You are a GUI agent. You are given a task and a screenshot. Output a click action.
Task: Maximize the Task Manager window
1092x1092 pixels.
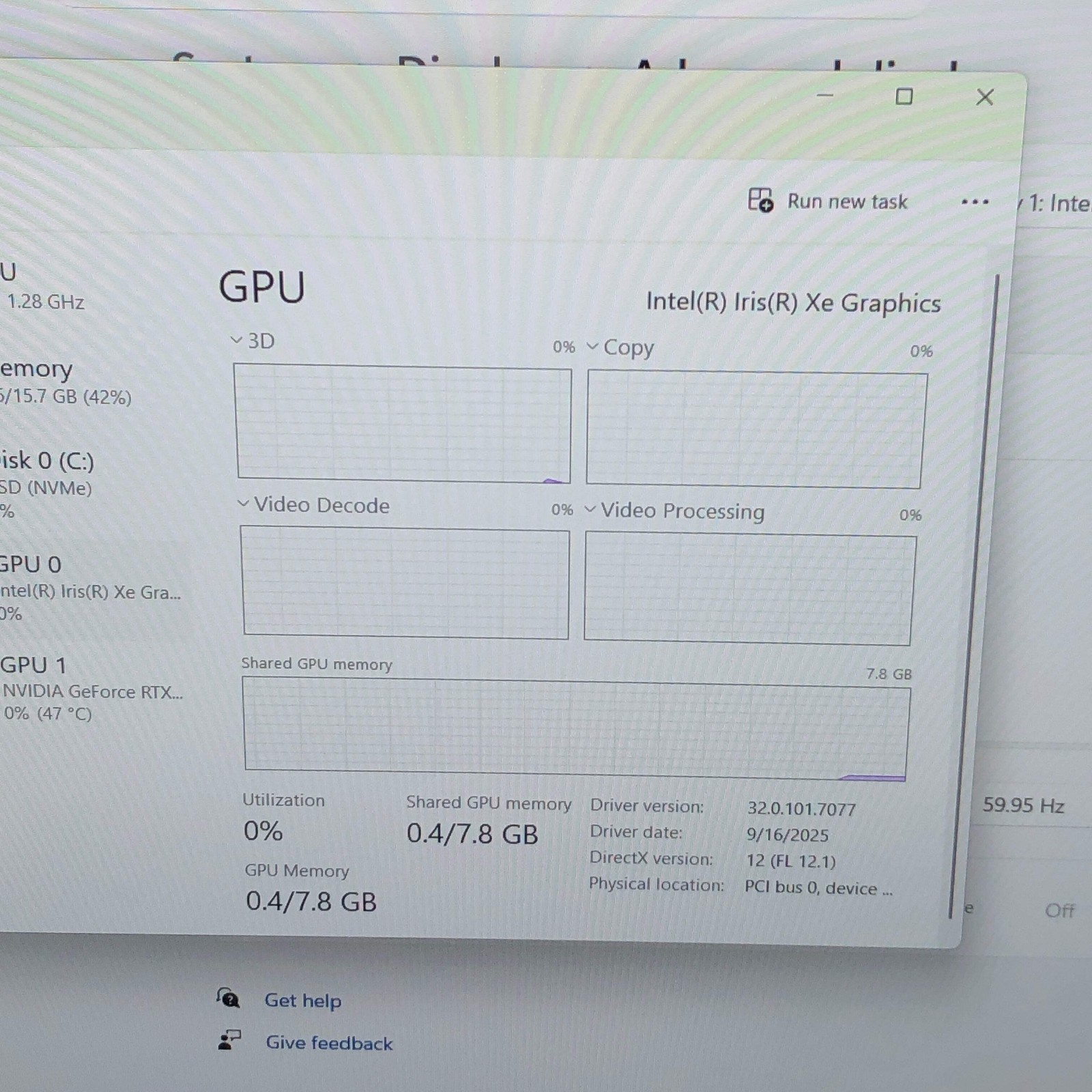point(904,96)
